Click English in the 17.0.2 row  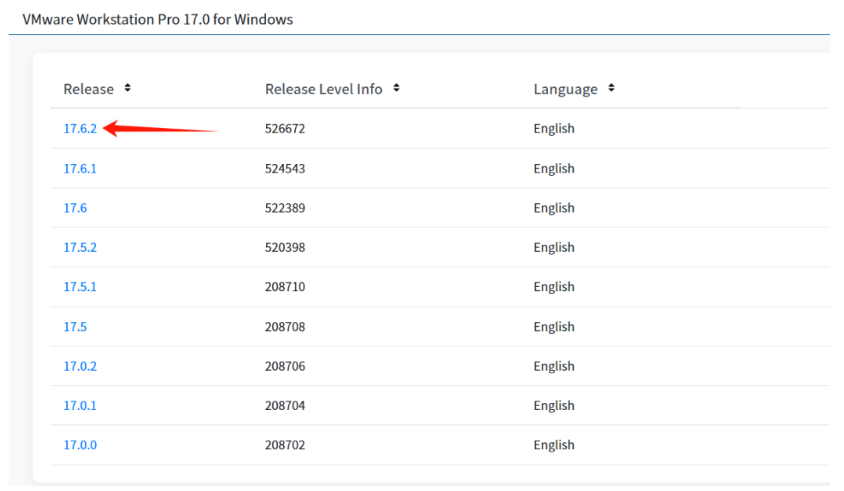554,366
